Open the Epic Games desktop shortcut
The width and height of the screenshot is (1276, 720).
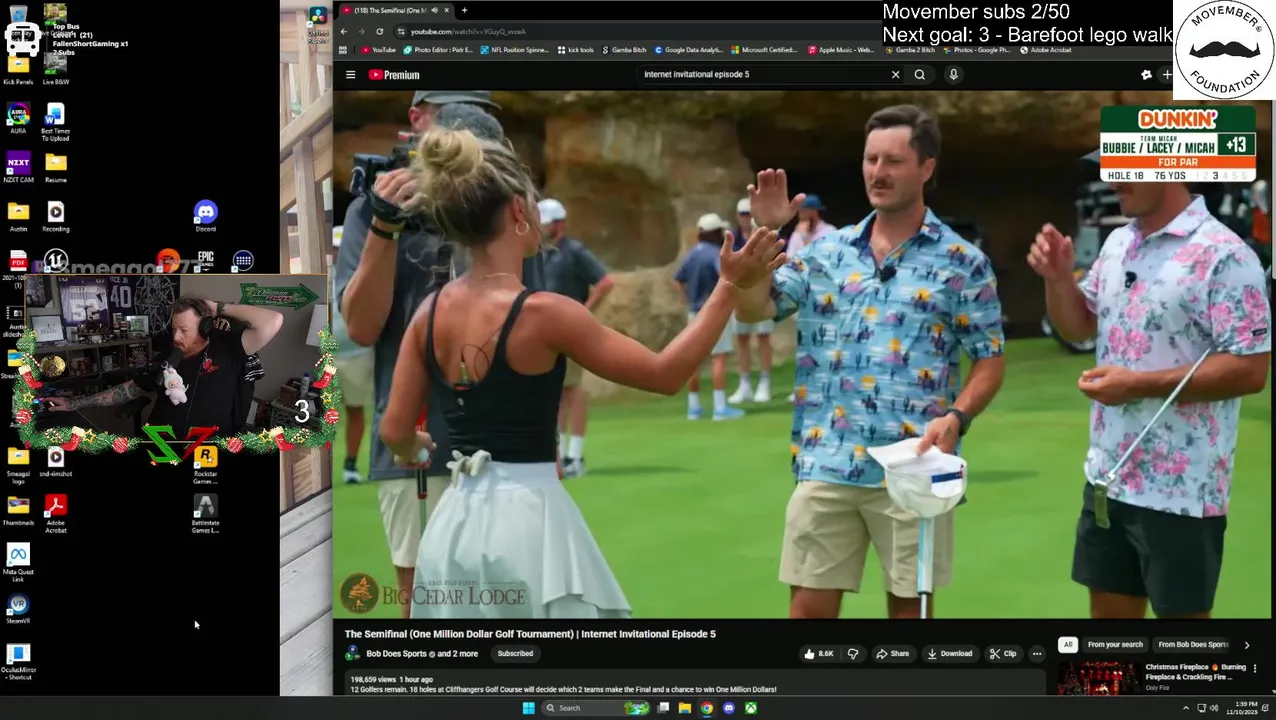pyautogui.click(x=206, y=260)
